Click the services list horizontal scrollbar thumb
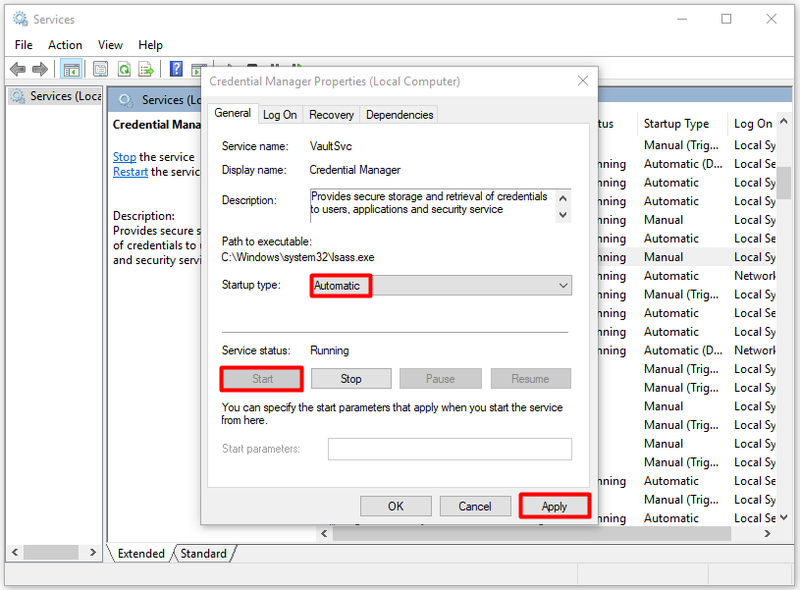800x590 pixels. (532, 533)
